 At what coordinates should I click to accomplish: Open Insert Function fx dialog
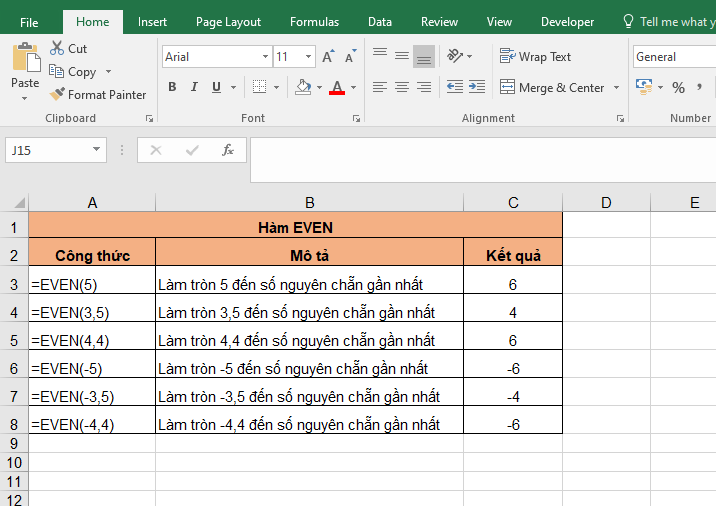coord(228,150)
